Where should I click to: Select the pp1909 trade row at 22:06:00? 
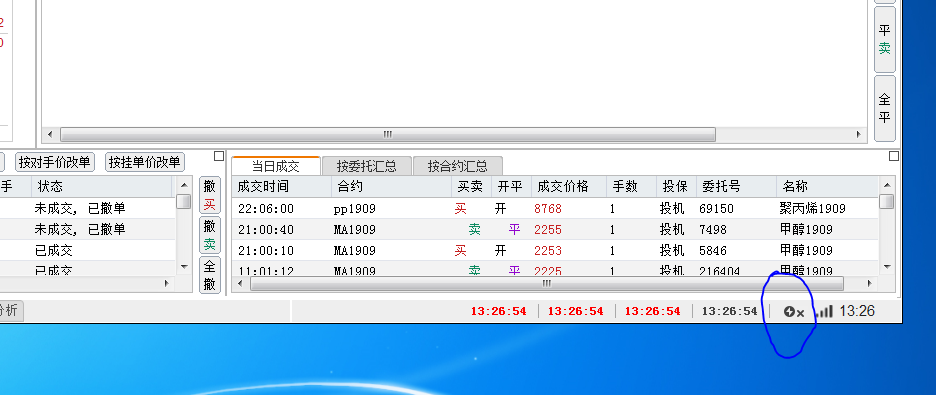[x=555, y=209]
